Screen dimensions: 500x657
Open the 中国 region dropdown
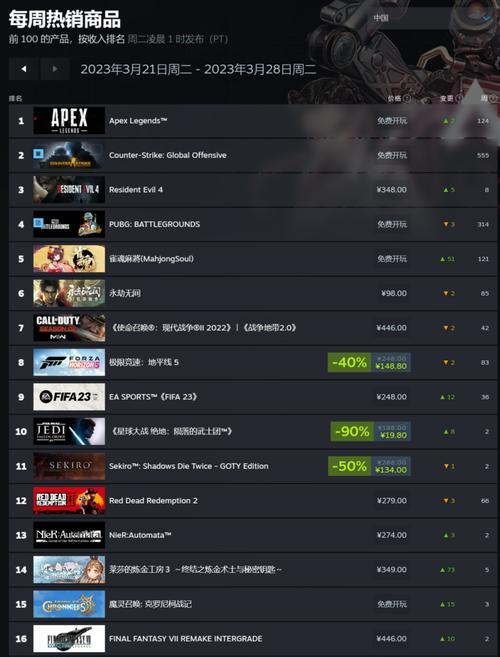point(431,18)
